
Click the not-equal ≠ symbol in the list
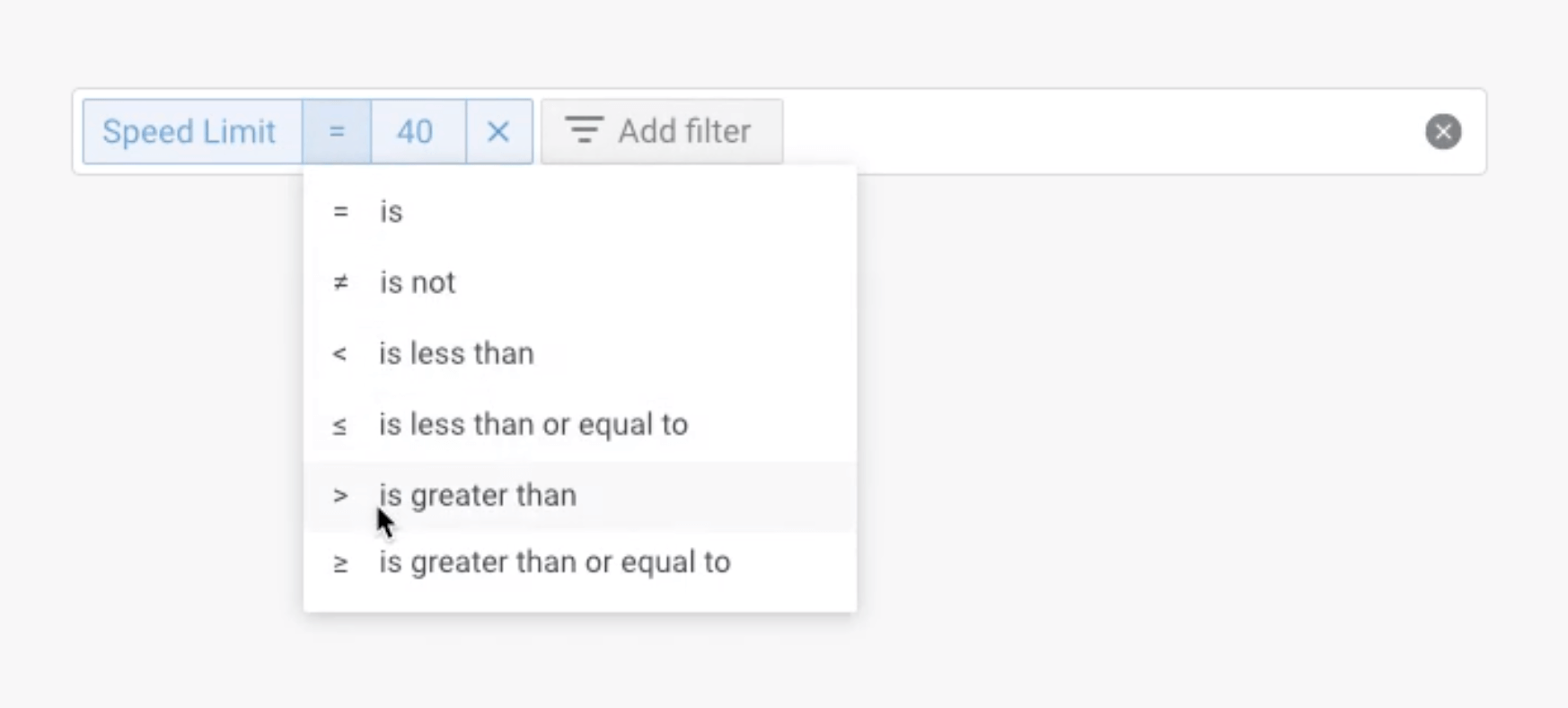point(340,283)
